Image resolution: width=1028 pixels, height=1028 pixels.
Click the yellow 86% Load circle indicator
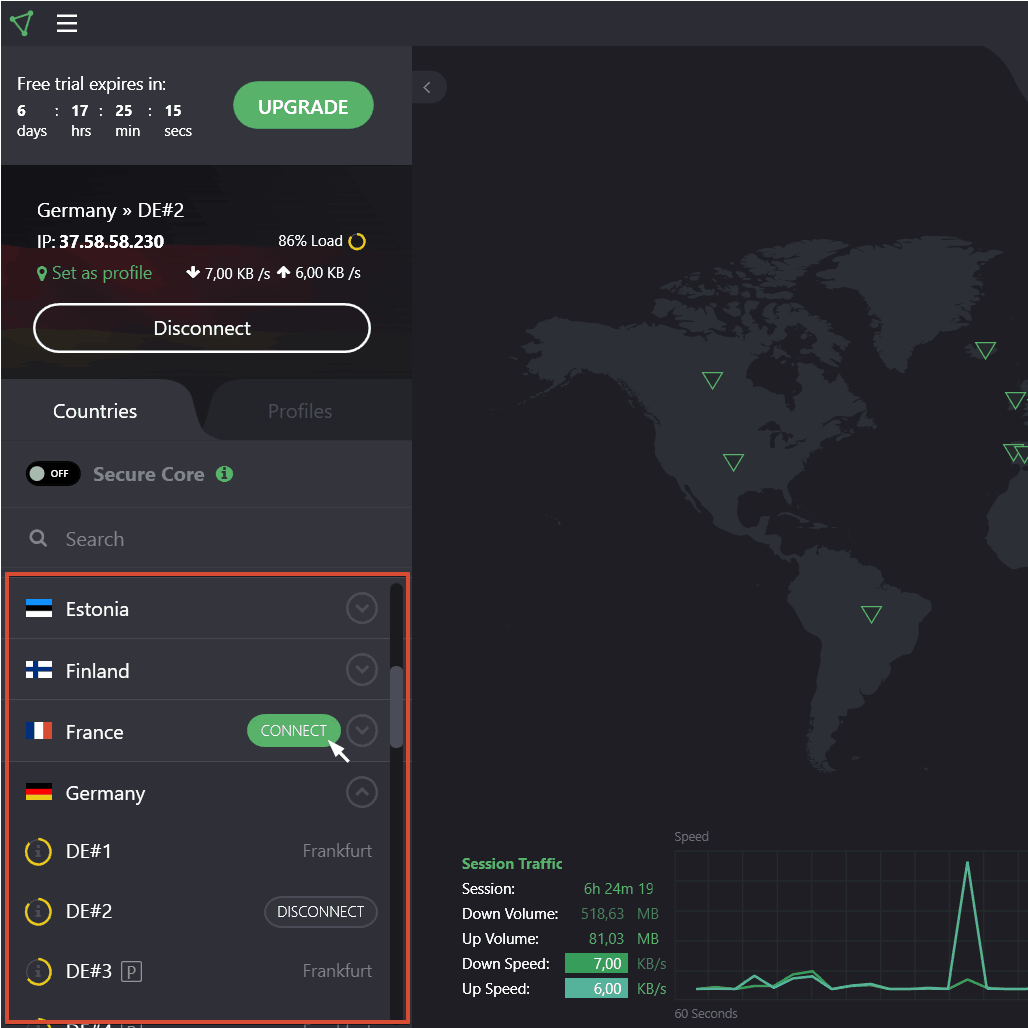tap(357, 241)
